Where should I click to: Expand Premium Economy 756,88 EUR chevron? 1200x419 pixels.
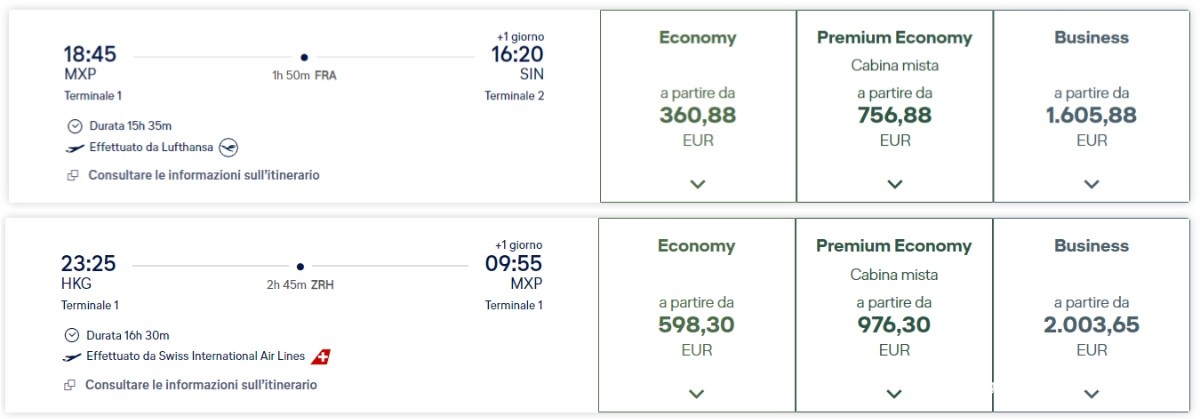[895, 184]
